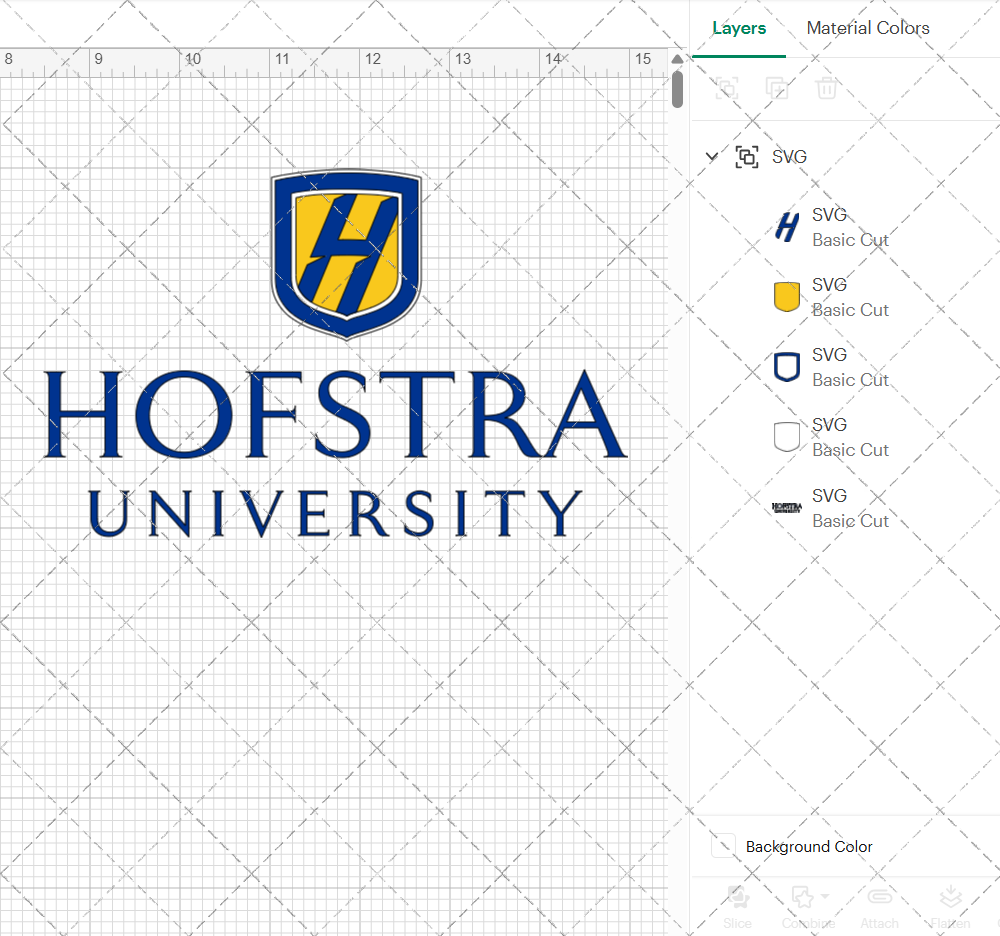Screen dimensions: 1000x936
Task: Switch to the Layers tab
Action: 739,28
